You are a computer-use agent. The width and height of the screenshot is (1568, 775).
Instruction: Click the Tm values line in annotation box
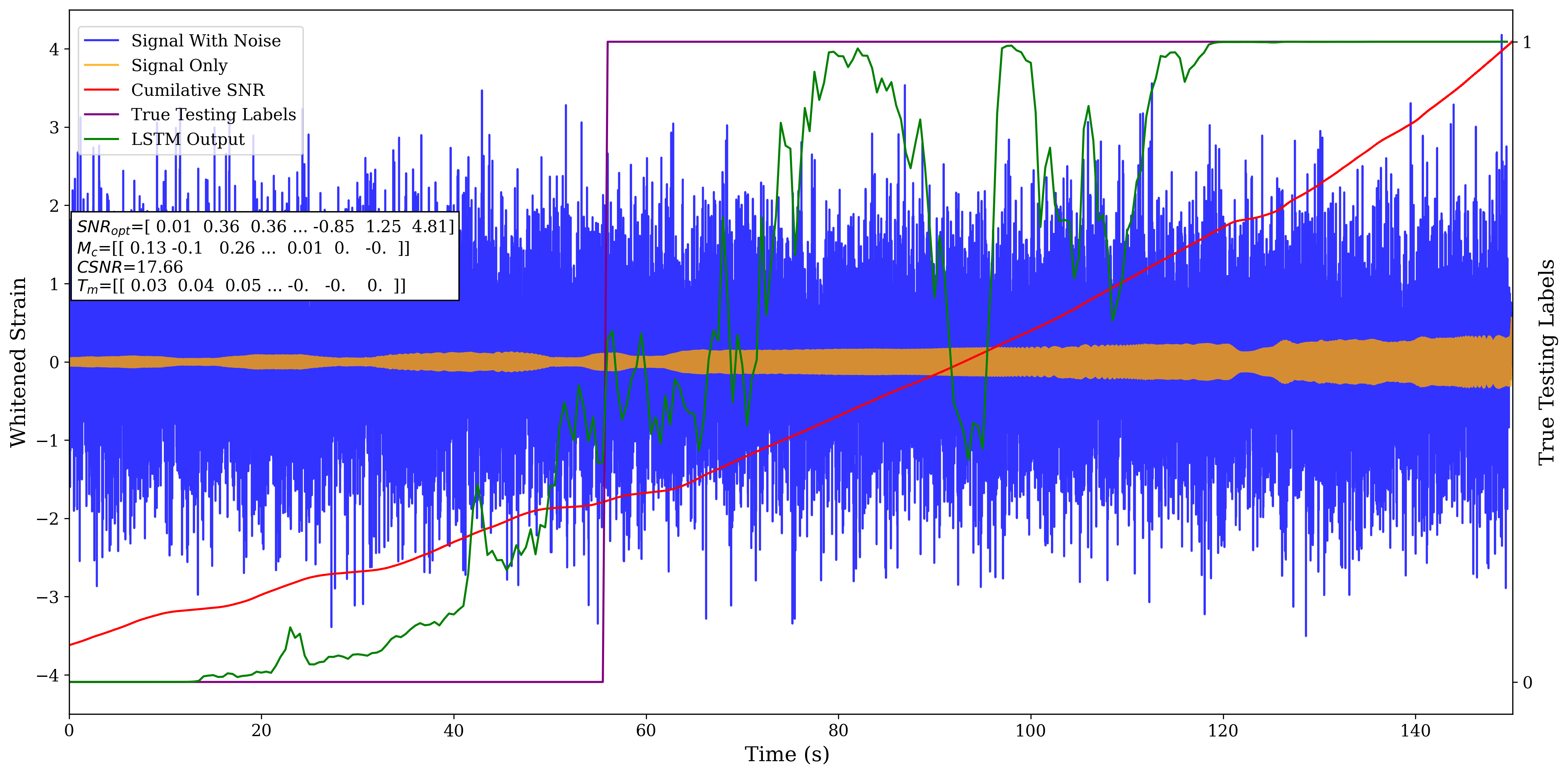[x=241, y=286]
